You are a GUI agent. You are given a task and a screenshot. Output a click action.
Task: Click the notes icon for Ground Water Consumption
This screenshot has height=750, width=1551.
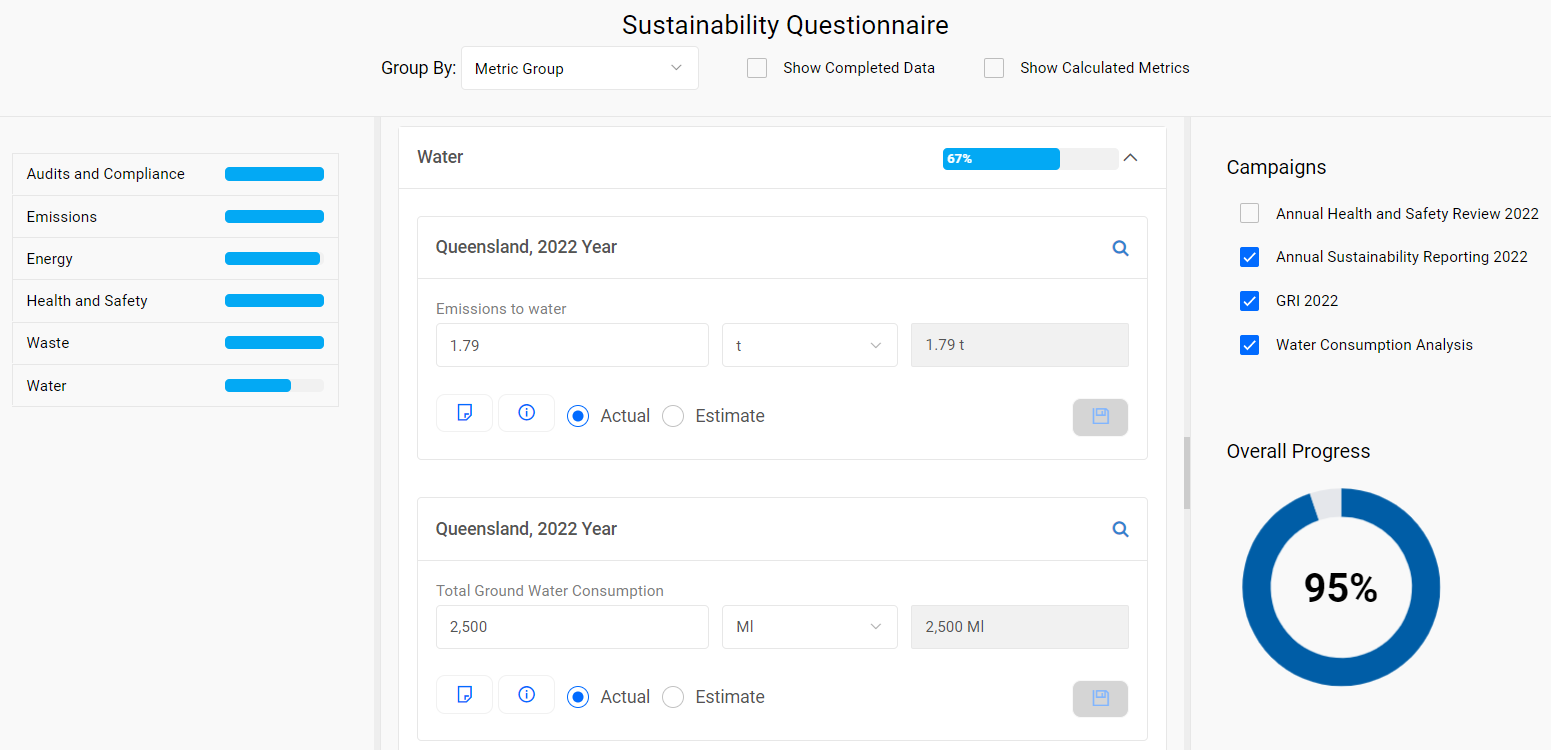pos(464,694)
